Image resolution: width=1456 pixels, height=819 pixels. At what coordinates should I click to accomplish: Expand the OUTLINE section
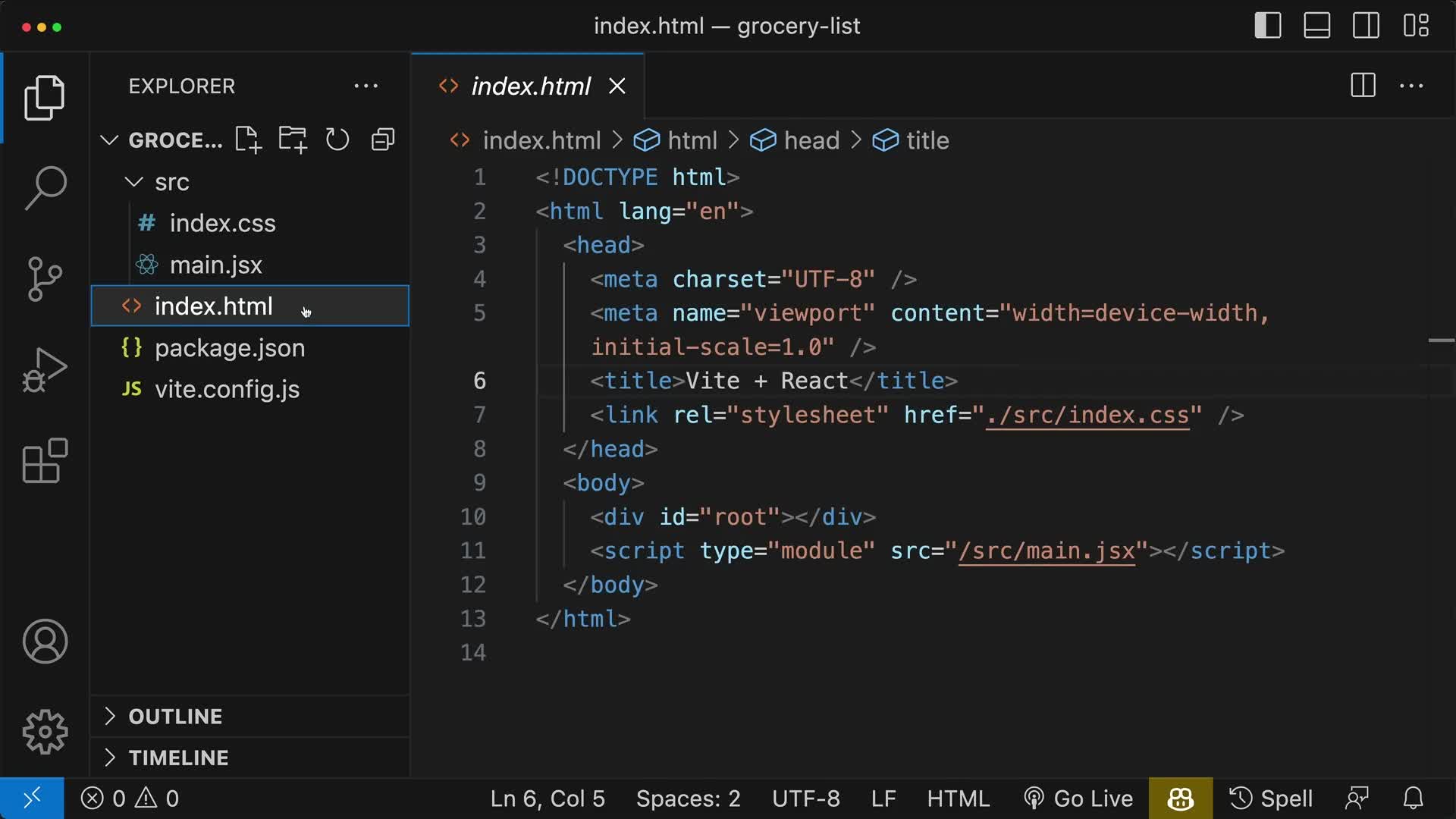coord(175,716)
